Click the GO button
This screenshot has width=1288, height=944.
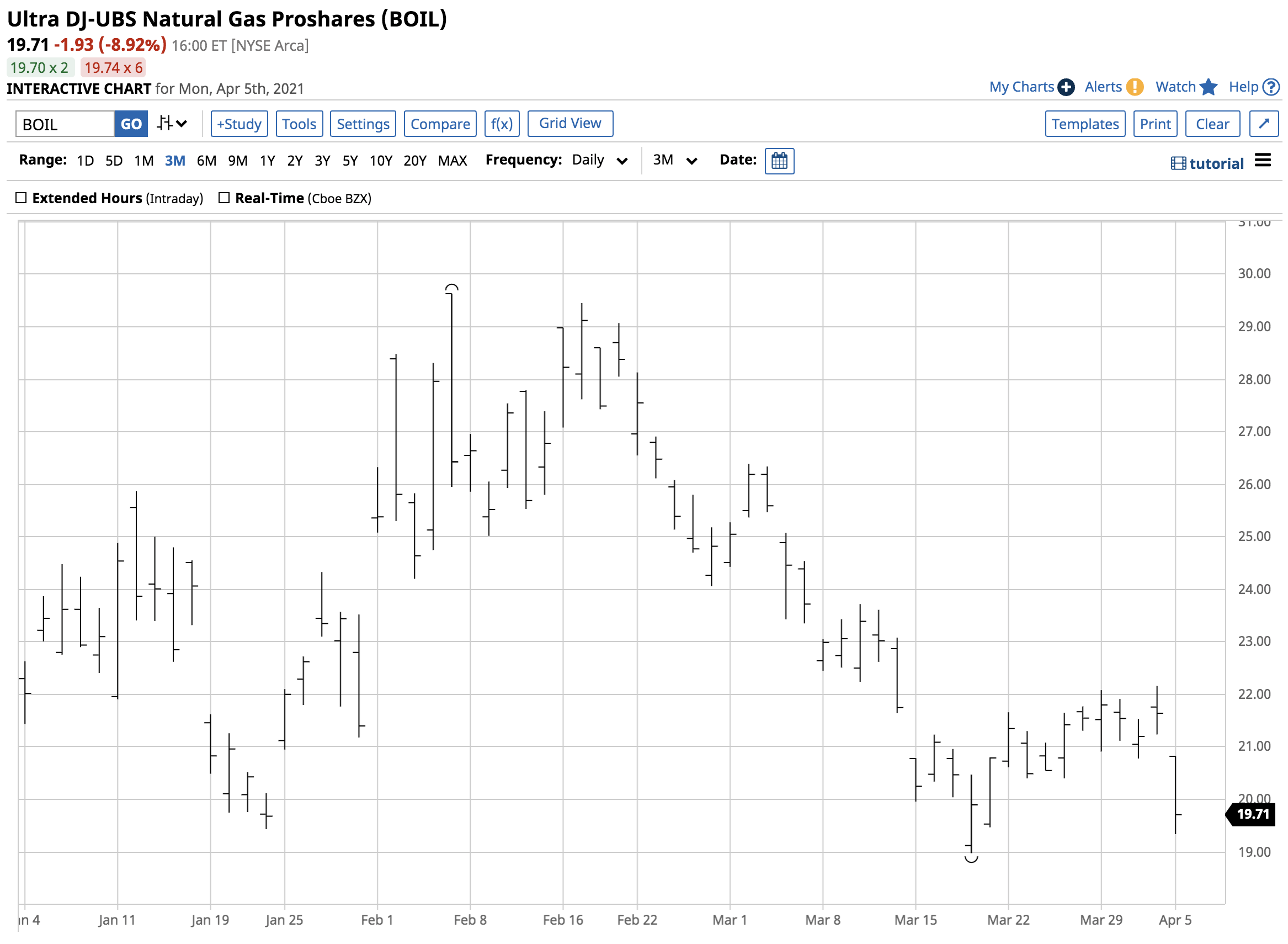click(x=131, y=124)
